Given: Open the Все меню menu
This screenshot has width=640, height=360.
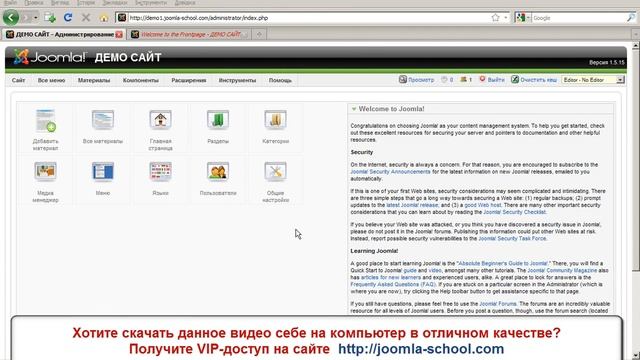Looking at the screenshot, I should tap(51, 80).
